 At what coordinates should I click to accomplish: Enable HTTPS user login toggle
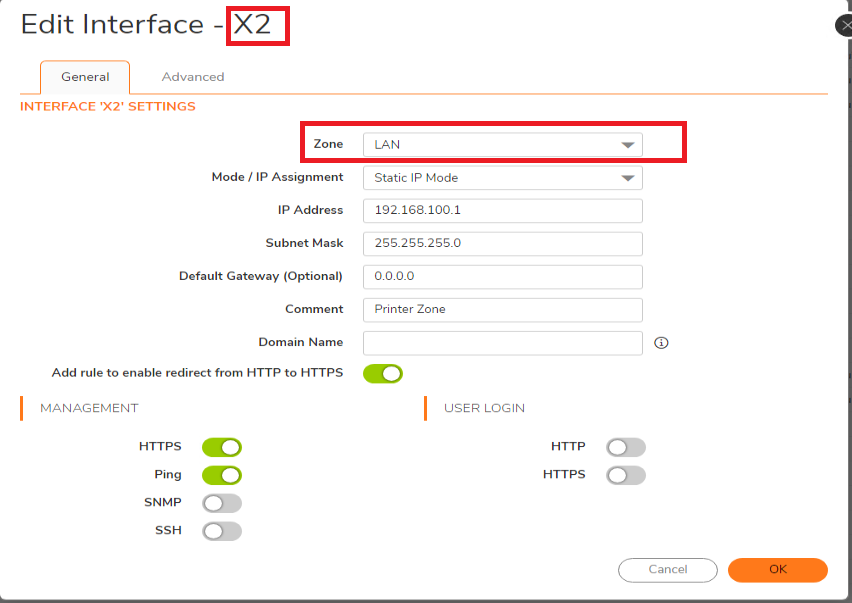point(626,475)
